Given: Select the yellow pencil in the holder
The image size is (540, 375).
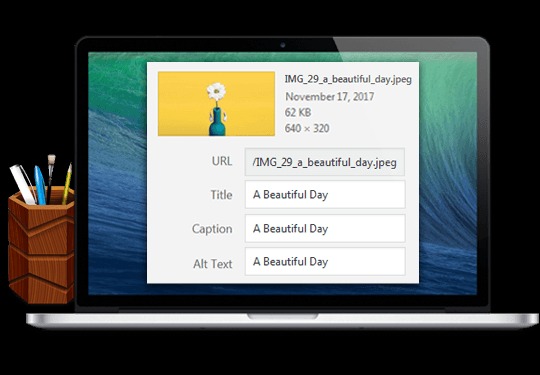Looking at the screenshot, I should coord(67,183).
